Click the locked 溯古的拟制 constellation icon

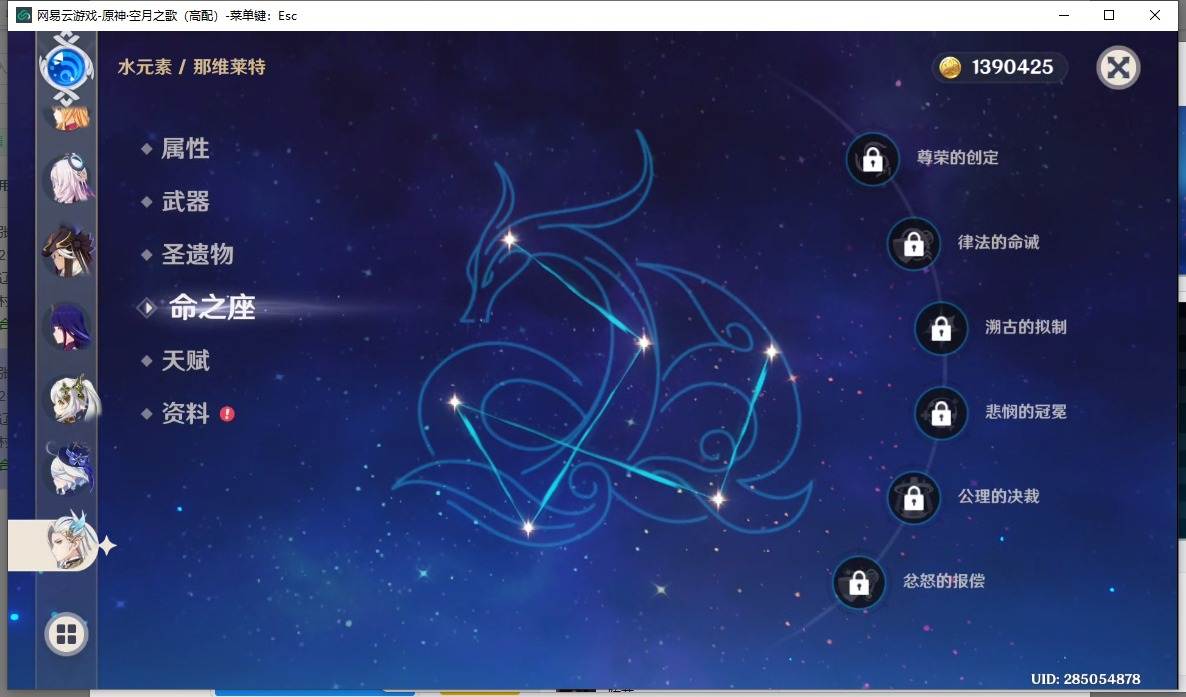(x=941, y=328)
